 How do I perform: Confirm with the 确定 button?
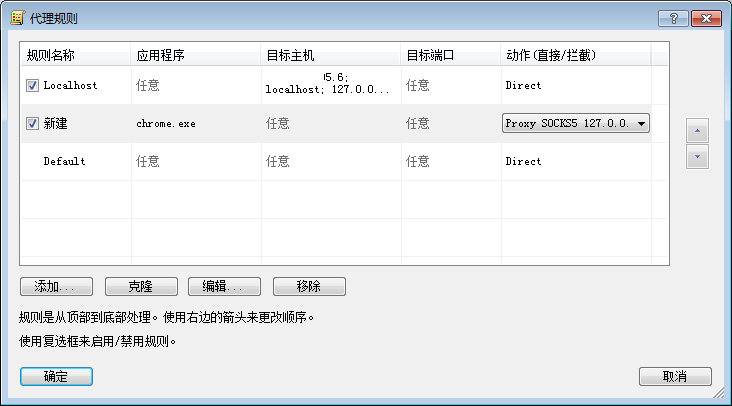click(x=56, y=377)
